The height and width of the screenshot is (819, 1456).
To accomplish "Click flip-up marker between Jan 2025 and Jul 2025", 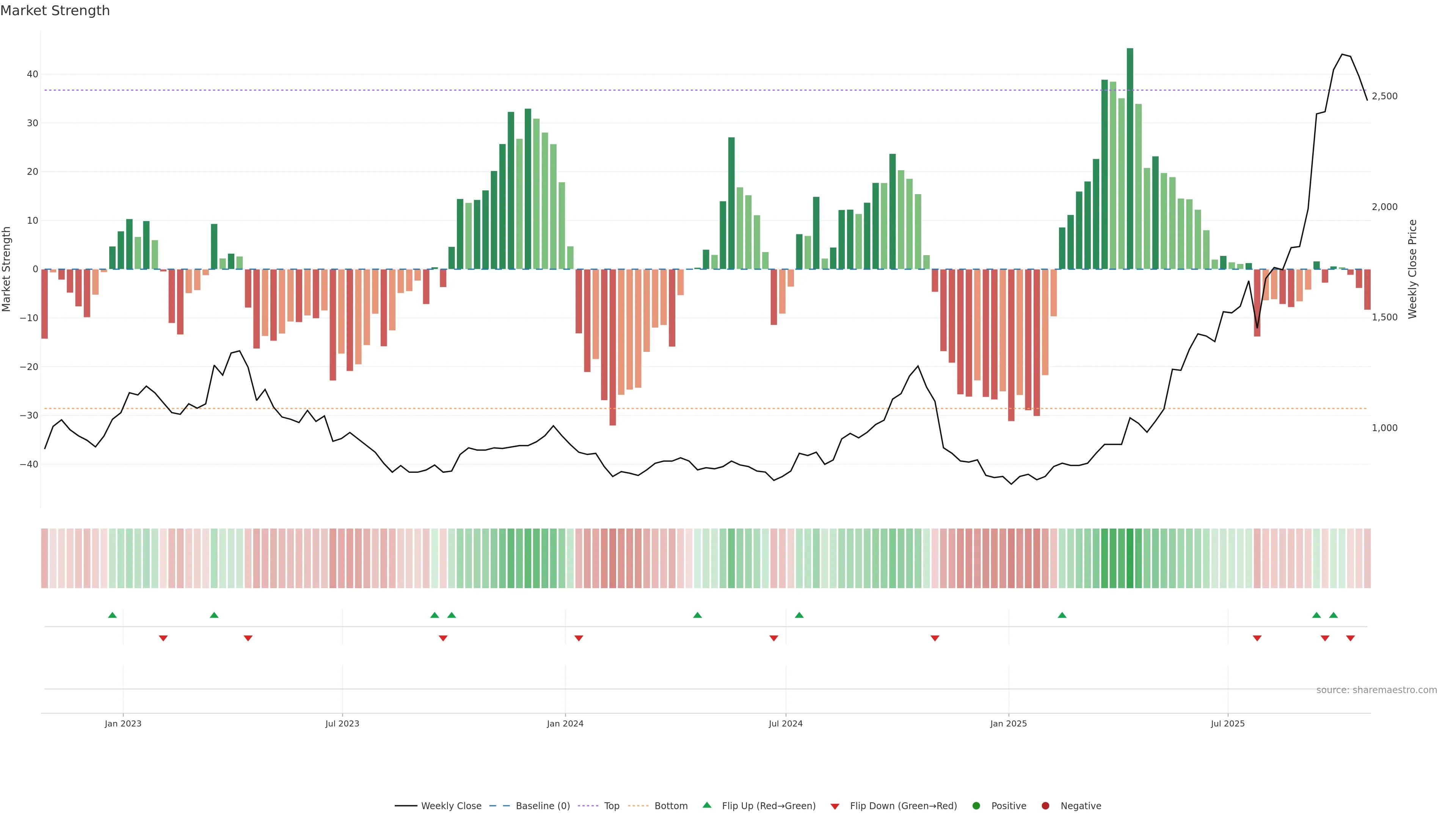I will coord(1062,615).
